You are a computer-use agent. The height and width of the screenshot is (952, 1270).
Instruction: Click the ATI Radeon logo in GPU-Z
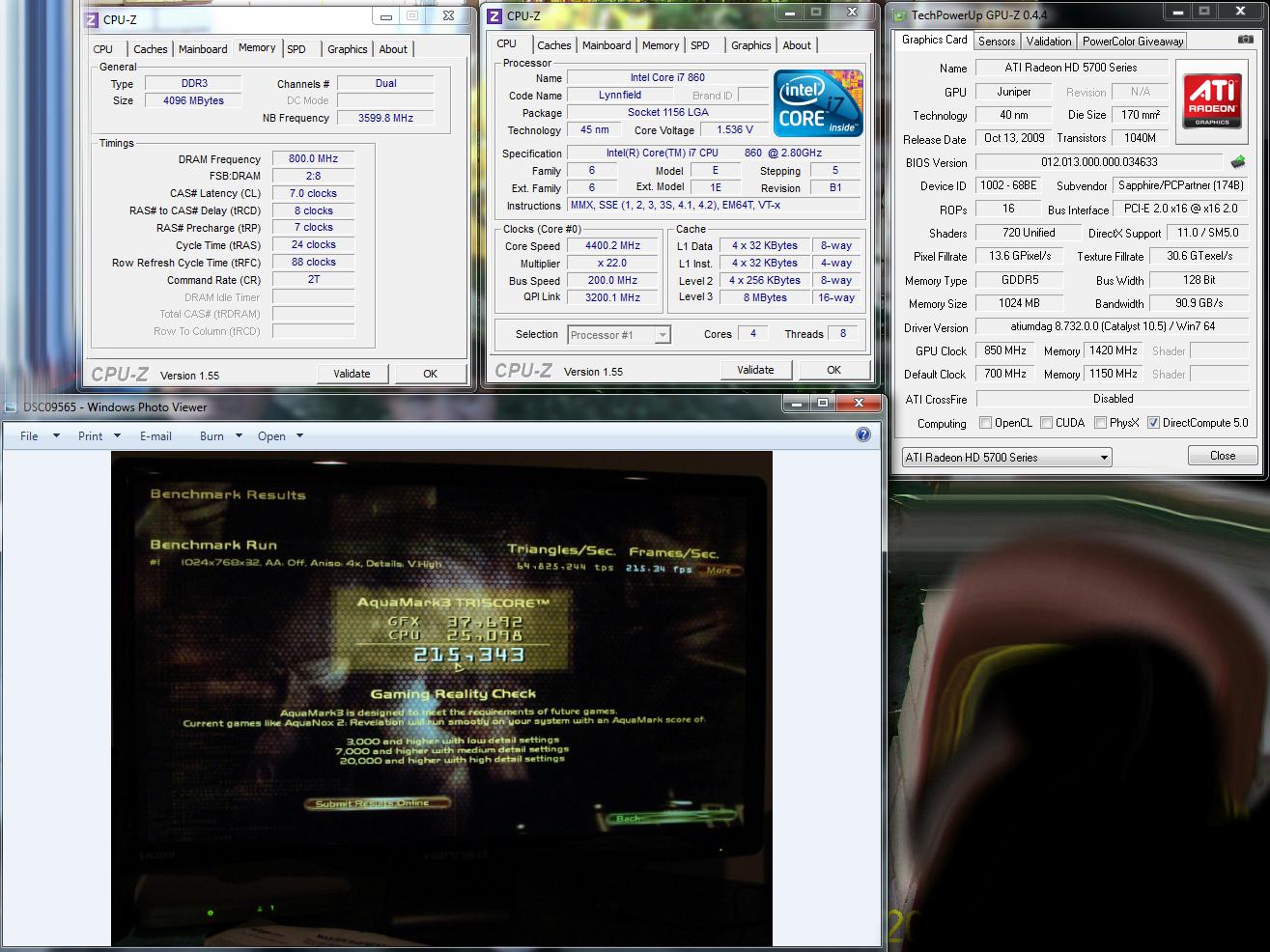click(x=1212, y=100)
